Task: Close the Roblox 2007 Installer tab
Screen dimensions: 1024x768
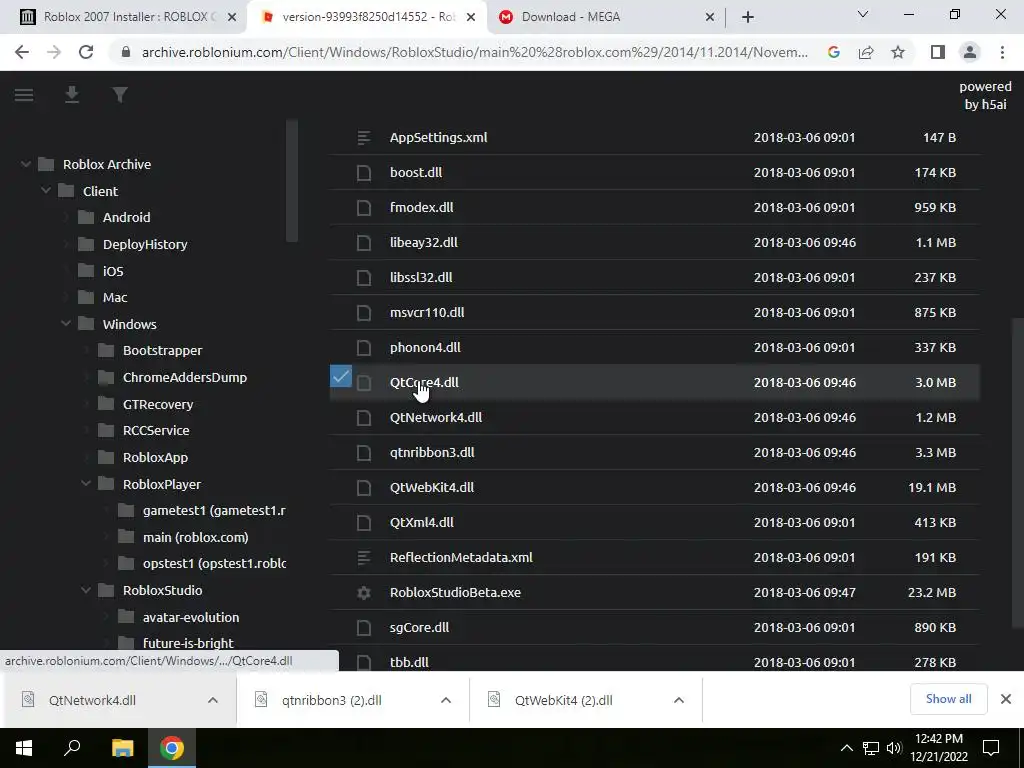Action: click(x=231, y=17)
